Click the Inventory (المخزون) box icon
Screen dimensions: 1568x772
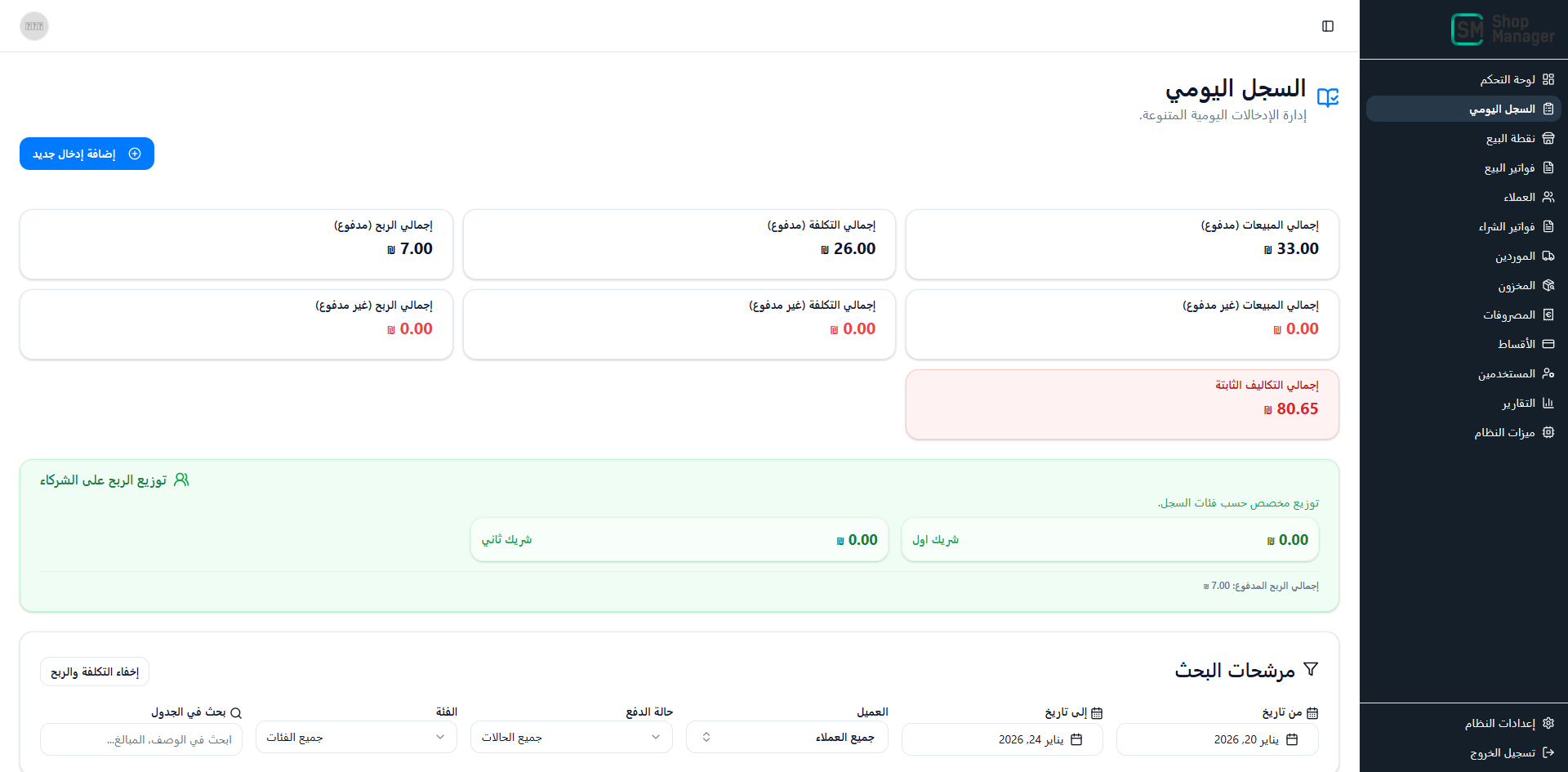(x=1548, y=285)
